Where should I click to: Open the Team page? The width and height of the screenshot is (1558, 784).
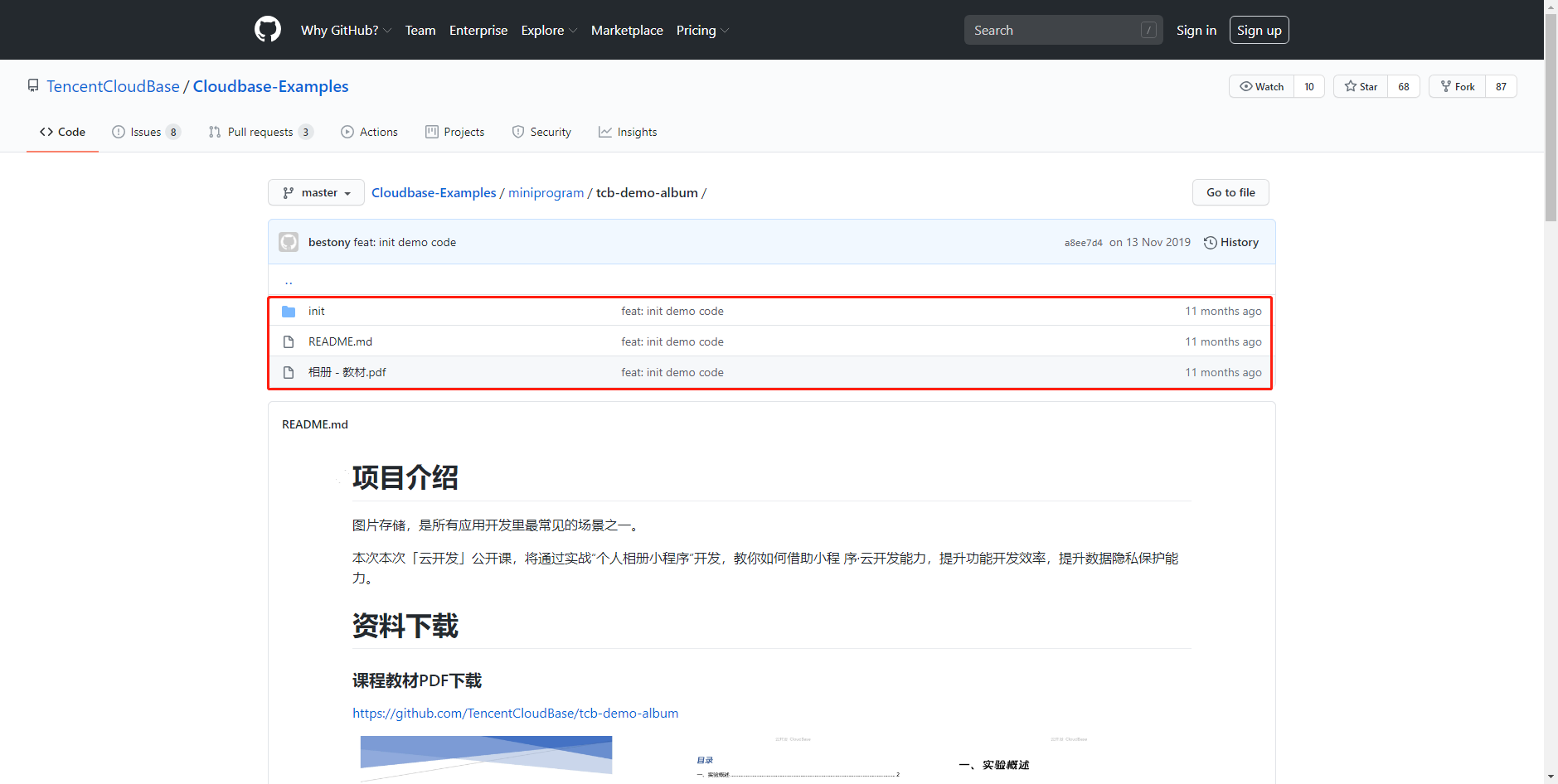click(x=420, y=31)
